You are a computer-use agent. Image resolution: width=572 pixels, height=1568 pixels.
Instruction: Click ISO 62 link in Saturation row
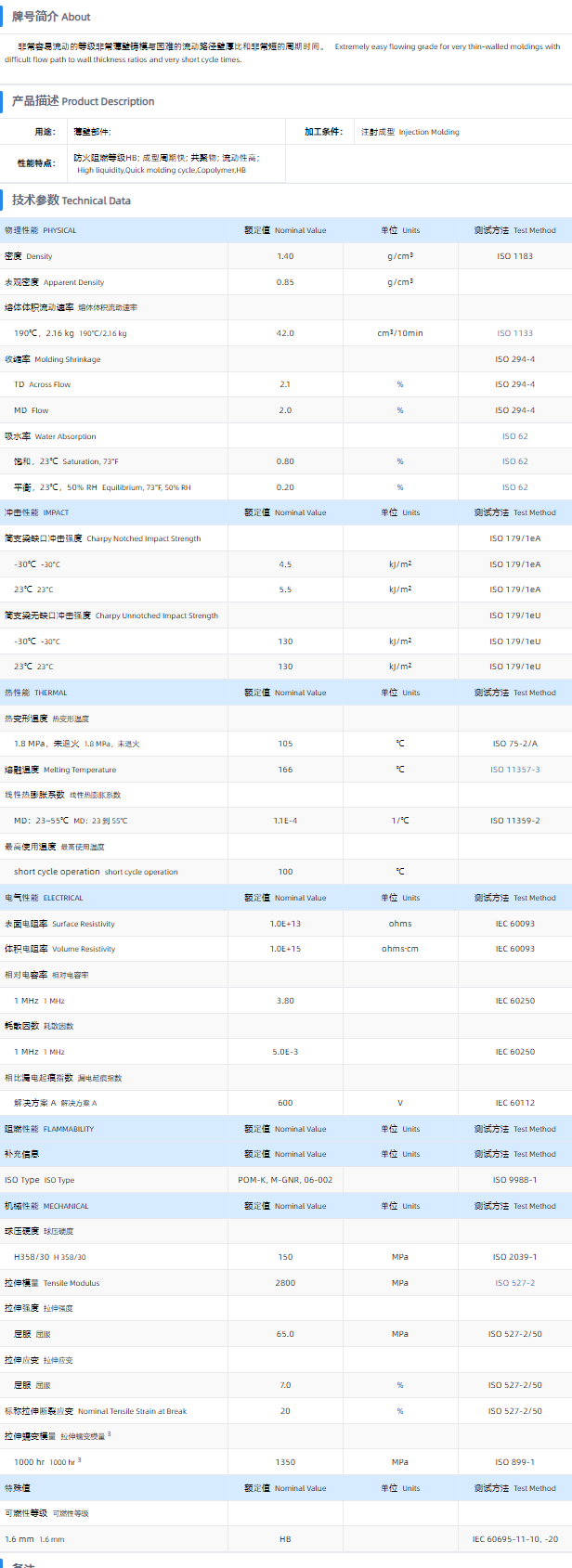[x=514, y=461]
